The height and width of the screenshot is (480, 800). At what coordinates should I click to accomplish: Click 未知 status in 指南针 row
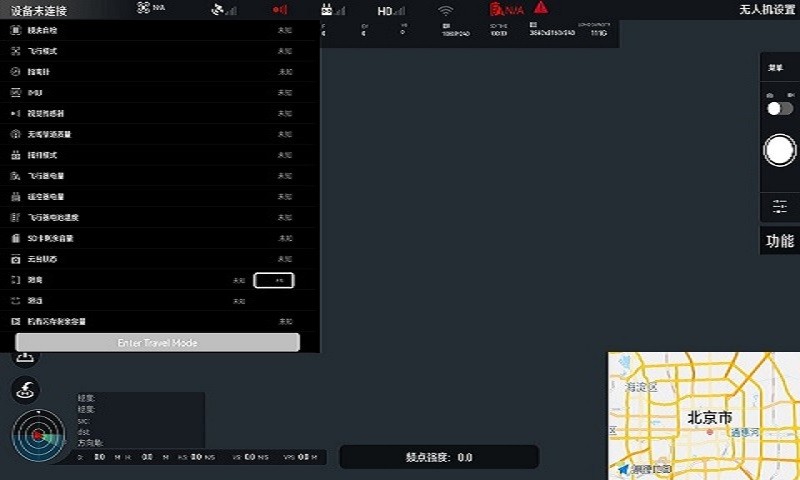pos(285,72)
